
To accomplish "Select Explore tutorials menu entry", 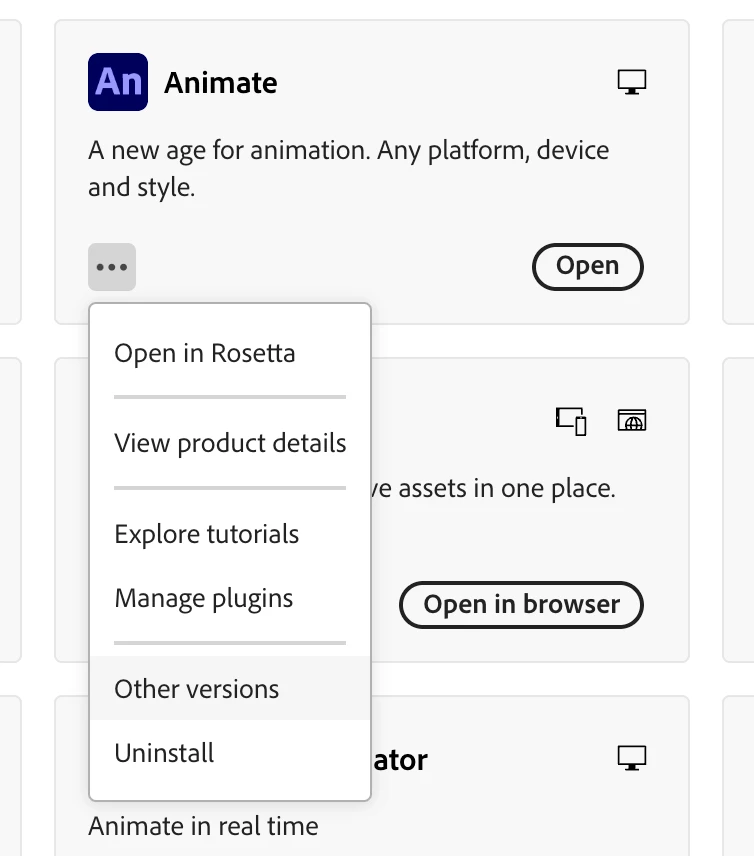I will tap(230, 534).
